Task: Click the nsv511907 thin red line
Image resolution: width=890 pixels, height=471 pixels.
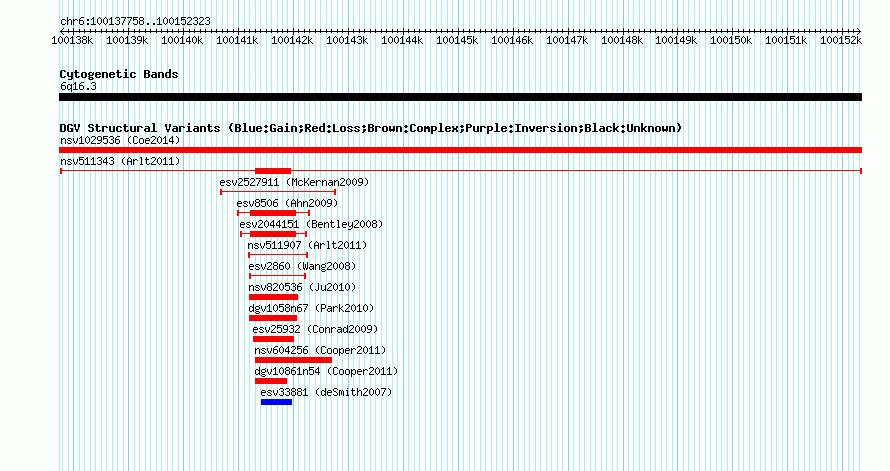Action: click(278, 255)
